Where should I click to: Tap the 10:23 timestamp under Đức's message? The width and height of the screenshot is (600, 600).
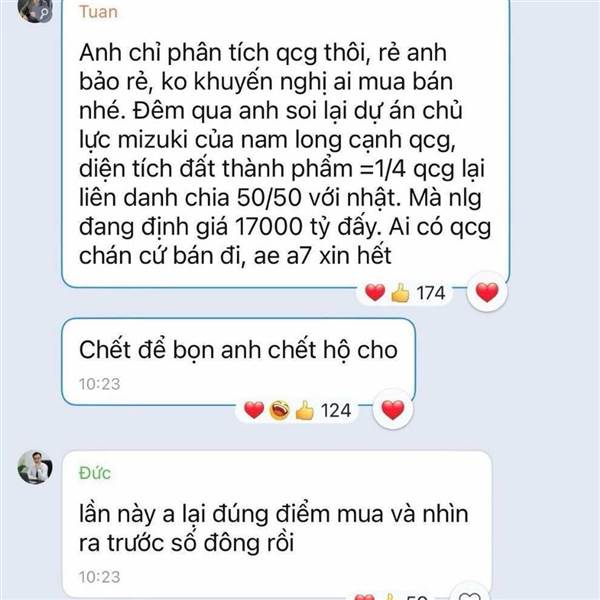99,577
